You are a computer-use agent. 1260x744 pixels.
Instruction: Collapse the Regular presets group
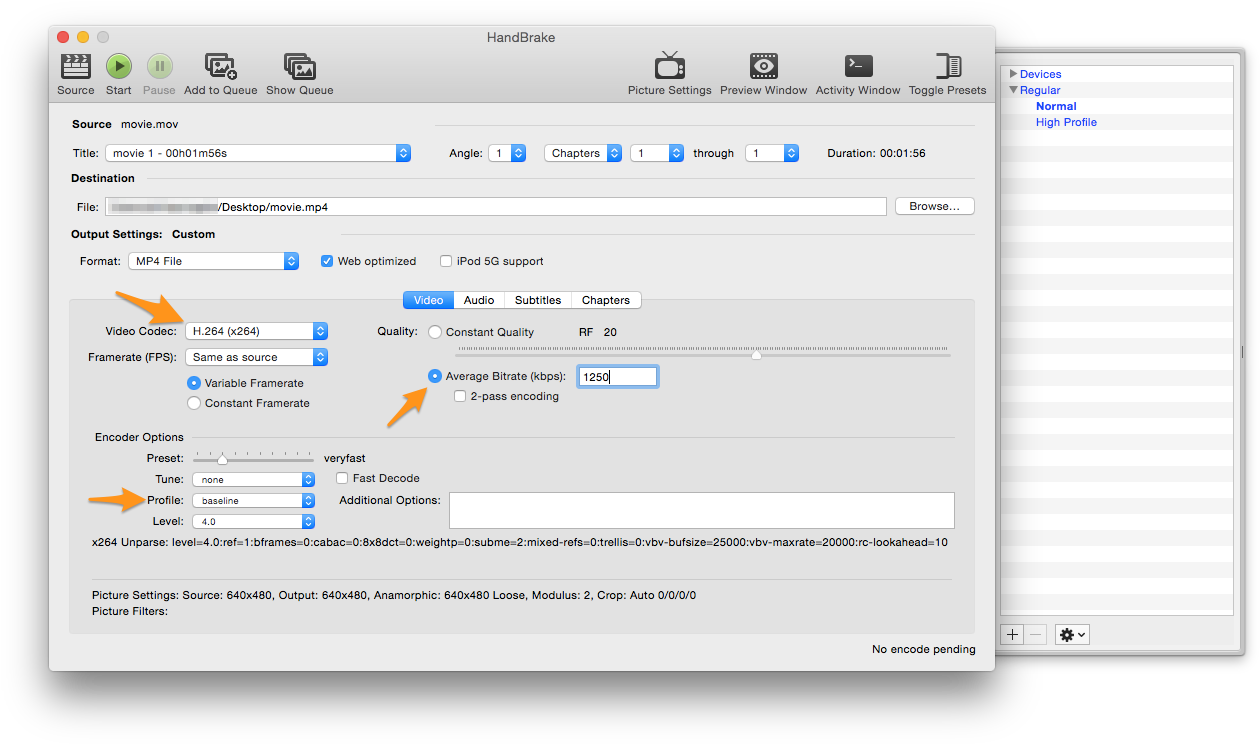[1013, 90]
